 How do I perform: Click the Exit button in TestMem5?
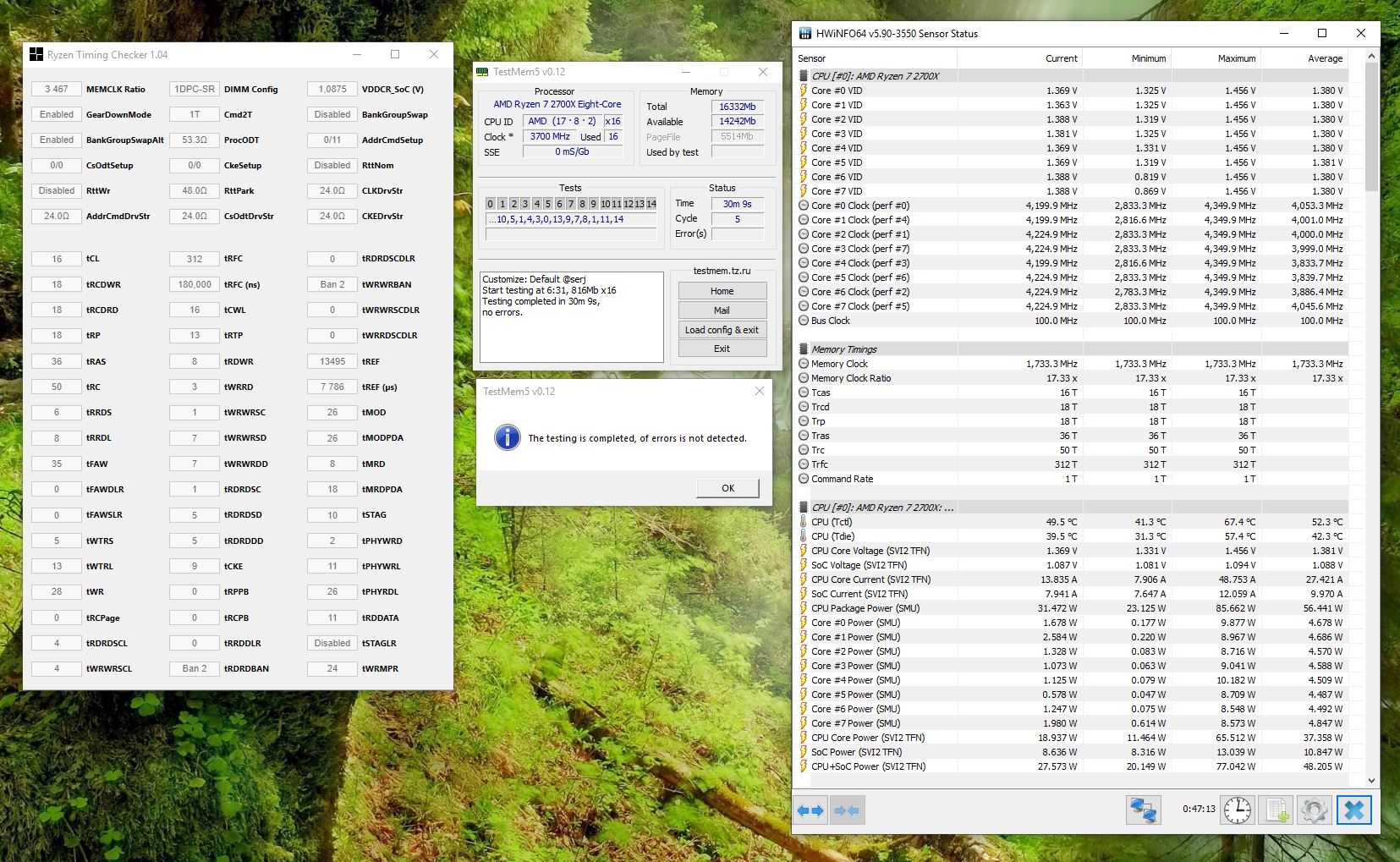pyautogui.click(x=722, y=349)
